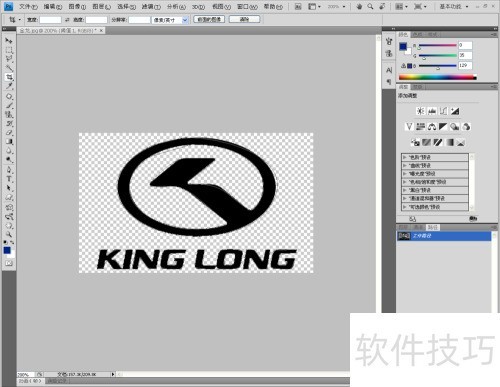The image size is (500, 387).
Task: Select the Rectangular Marquee tool
Action: coord(9,50)
